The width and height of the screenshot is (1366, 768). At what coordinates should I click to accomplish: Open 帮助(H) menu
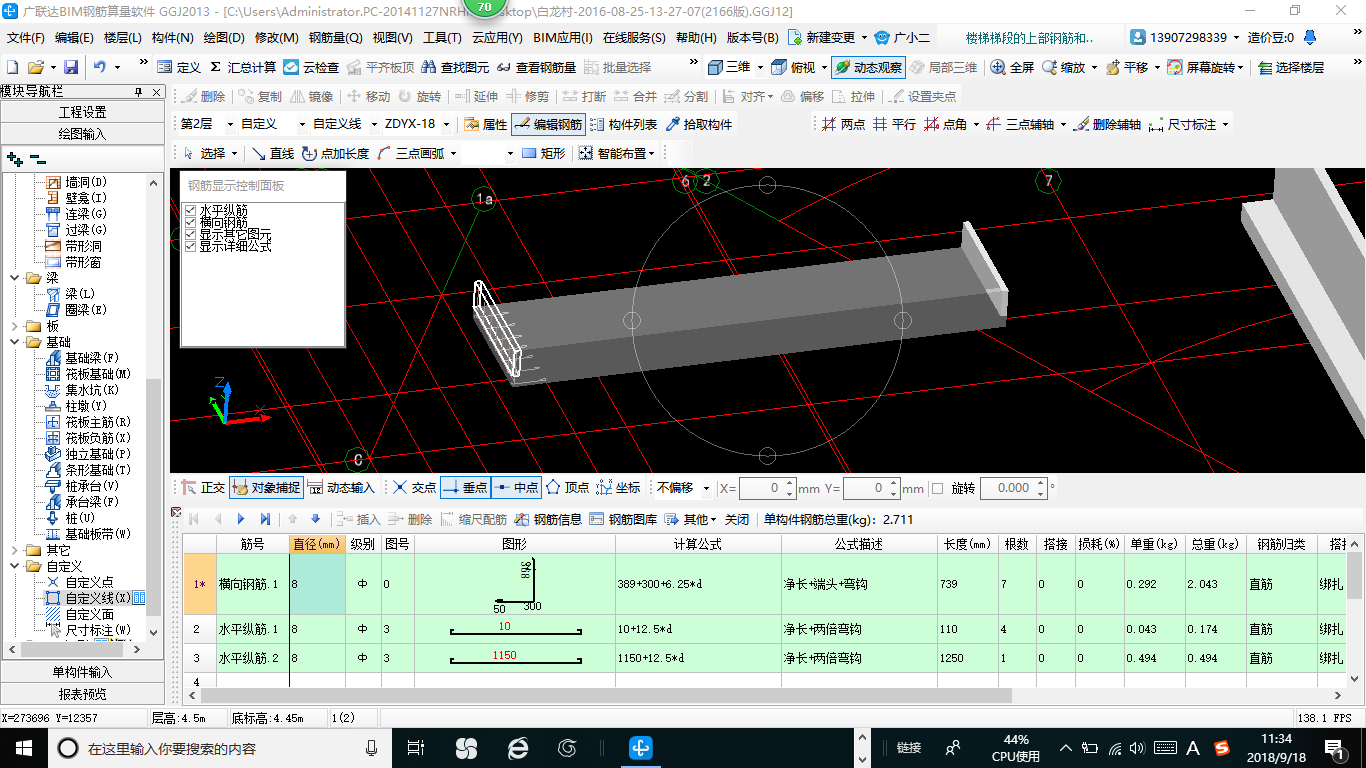[x=696, y=38]
